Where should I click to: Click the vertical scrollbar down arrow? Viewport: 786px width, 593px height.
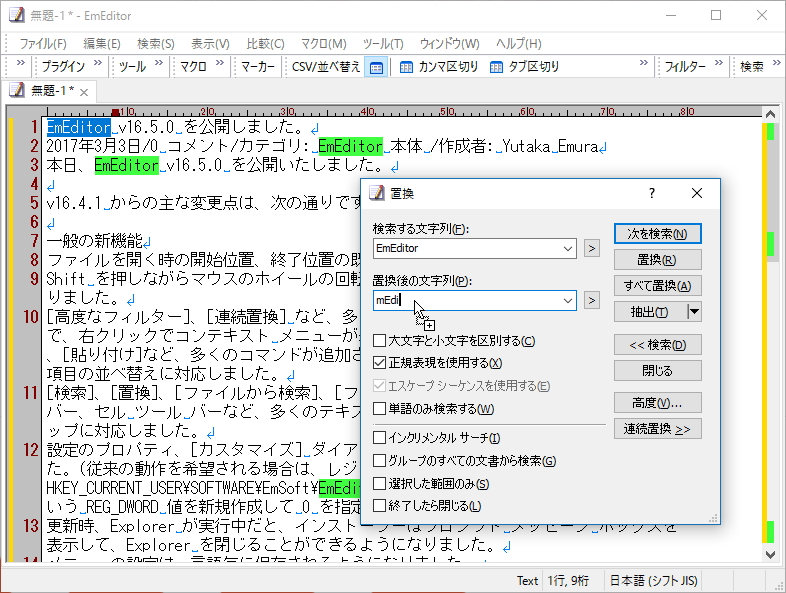(x=770, y=554)
